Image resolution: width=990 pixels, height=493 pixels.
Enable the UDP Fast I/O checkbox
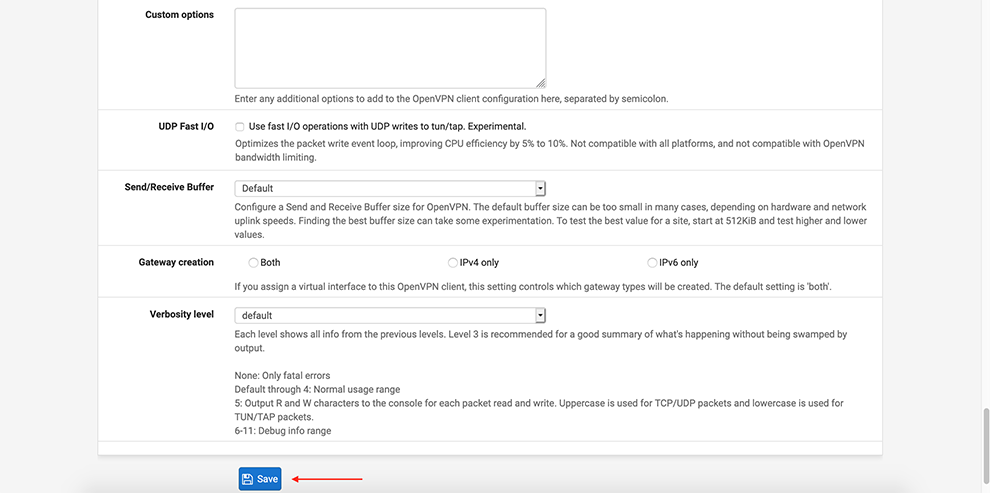(x=240, y=127)
